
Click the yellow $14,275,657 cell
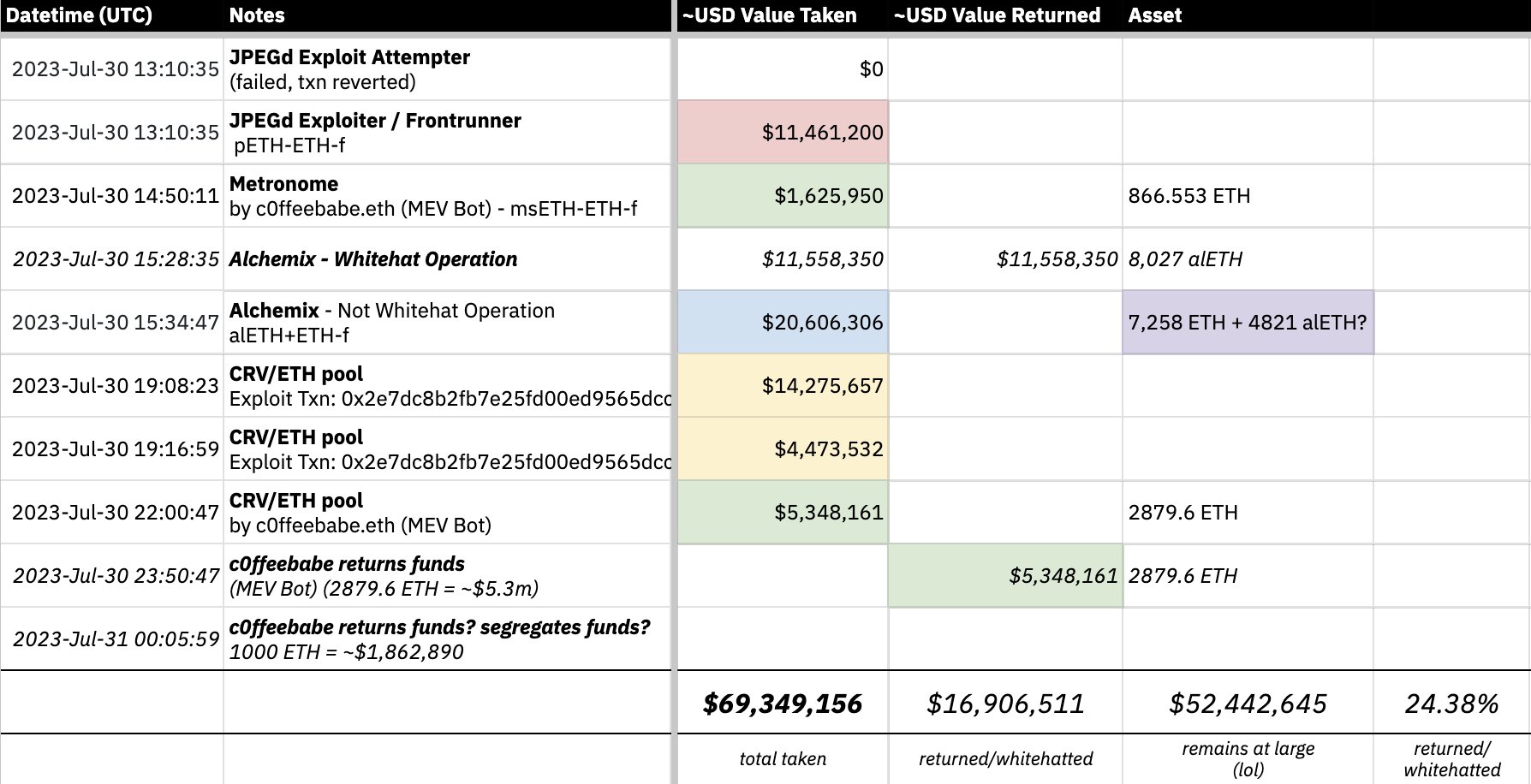coord(783,386)
